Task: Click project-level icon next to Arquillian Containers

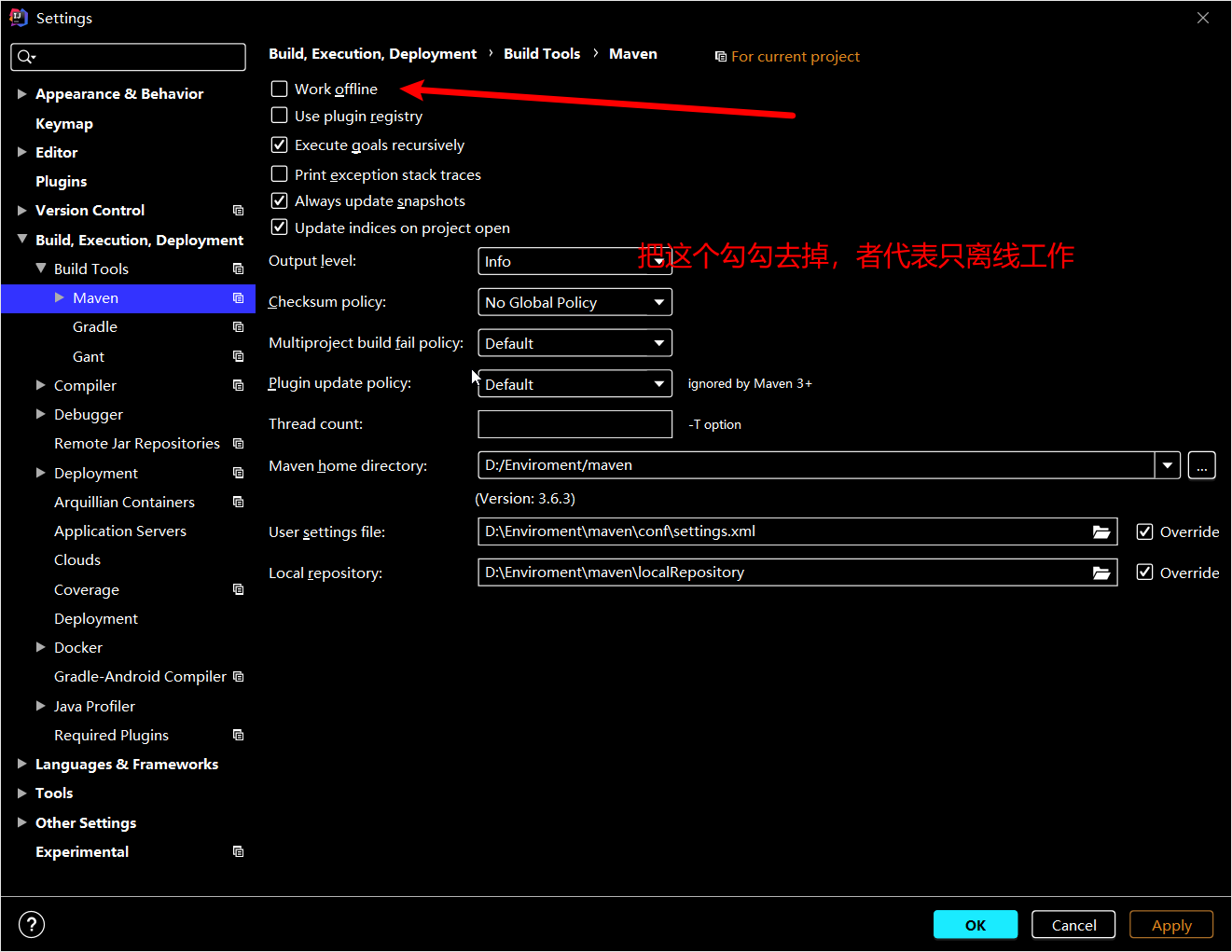Action: pyautogui.click(x=238, y=502)
